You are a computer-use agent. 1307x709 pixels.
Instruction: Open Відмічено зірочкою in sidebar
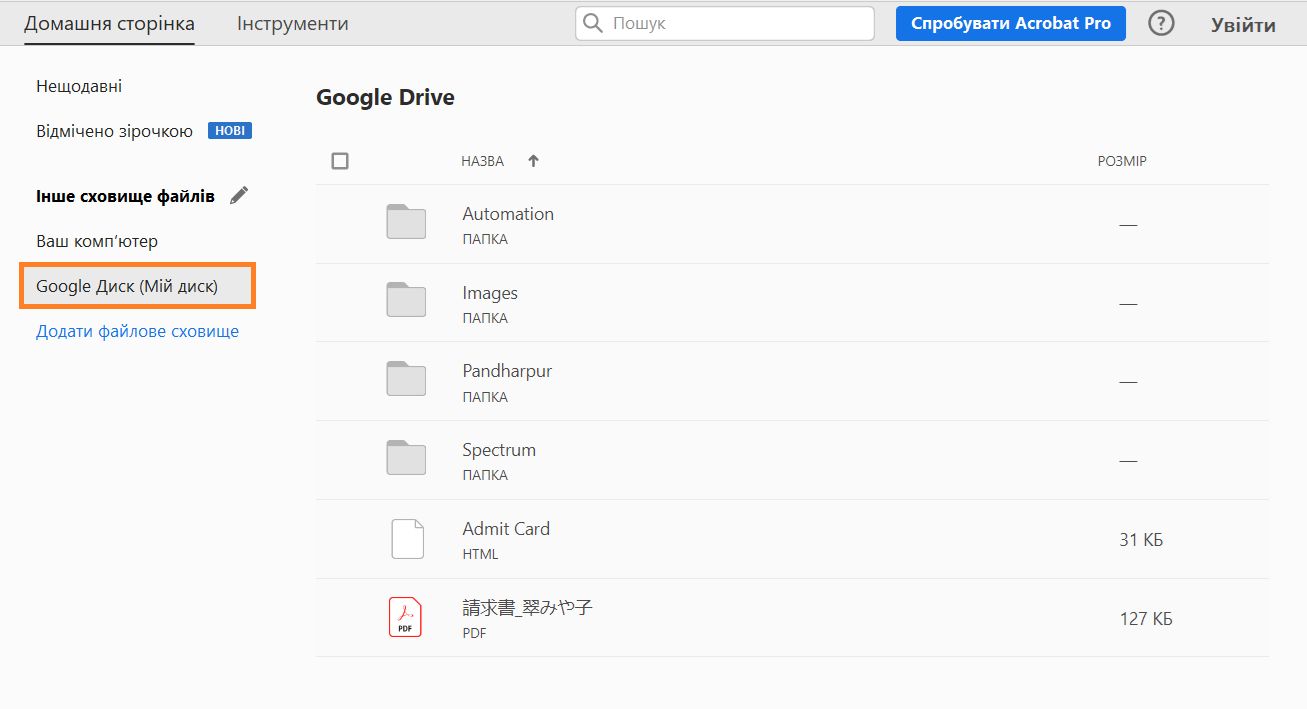(113, 129)
